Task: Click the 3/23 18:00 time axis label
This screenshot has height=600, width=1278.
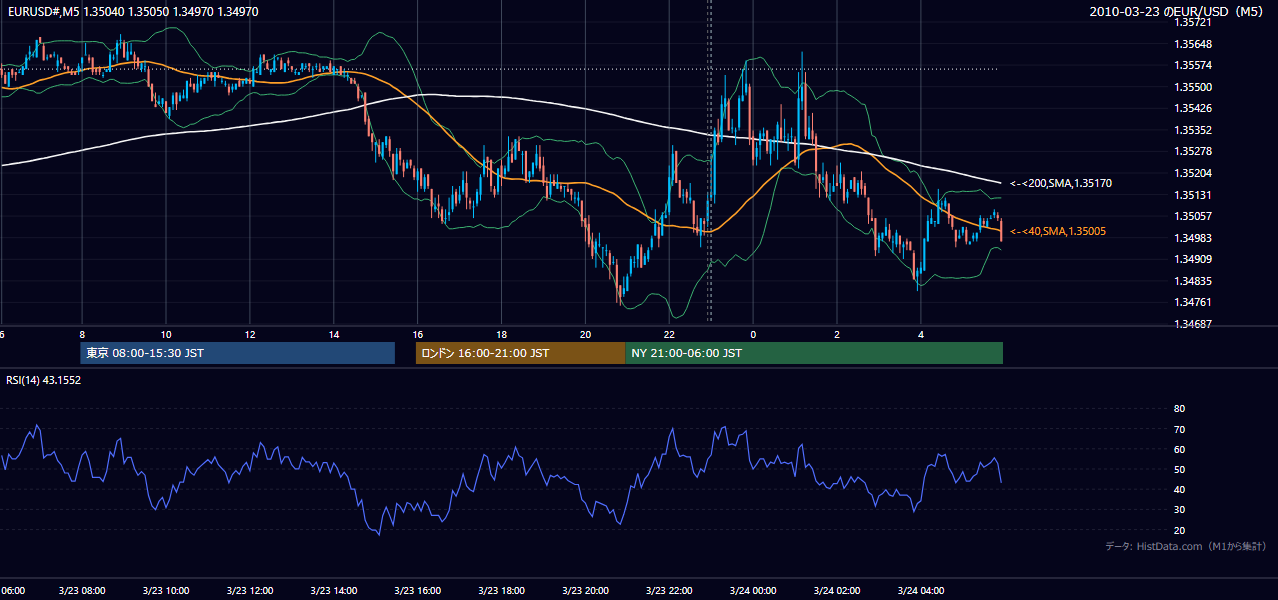Action: point(502,591)
